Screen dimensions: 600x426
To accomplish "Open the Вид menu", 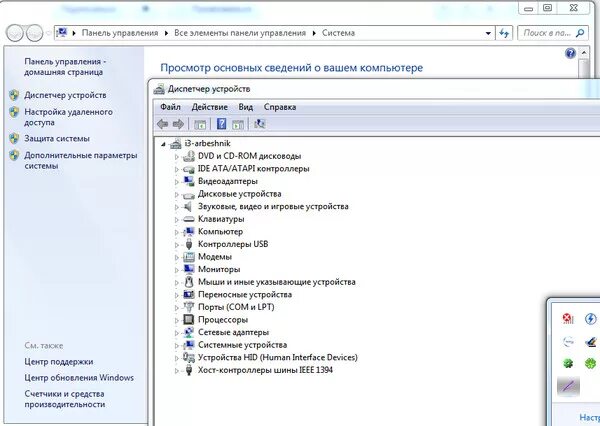I will tap(246, 107).
